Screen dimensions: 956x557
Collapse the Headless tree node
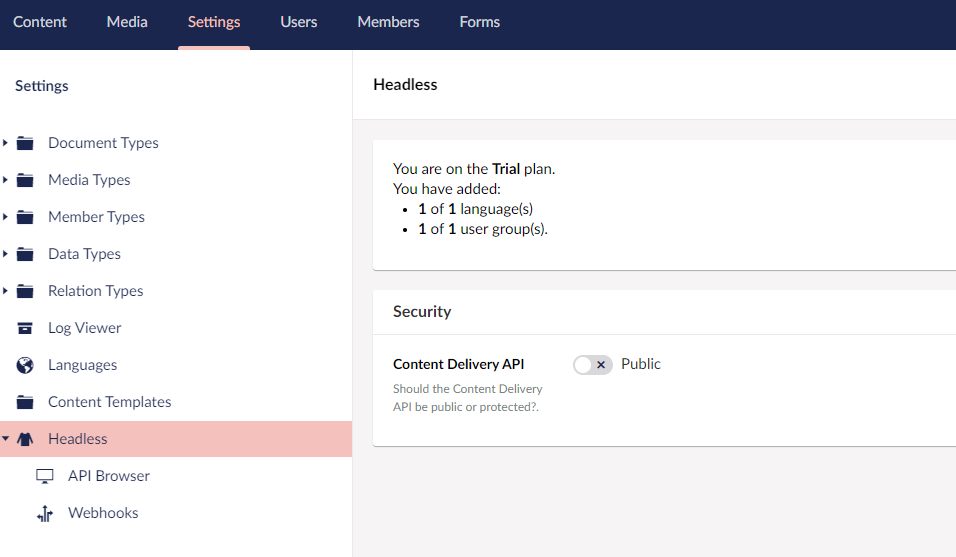6,439
